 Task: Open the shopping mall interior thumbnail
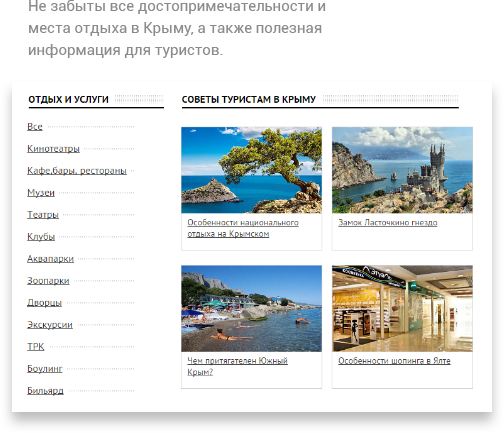[x=402, y=308]
